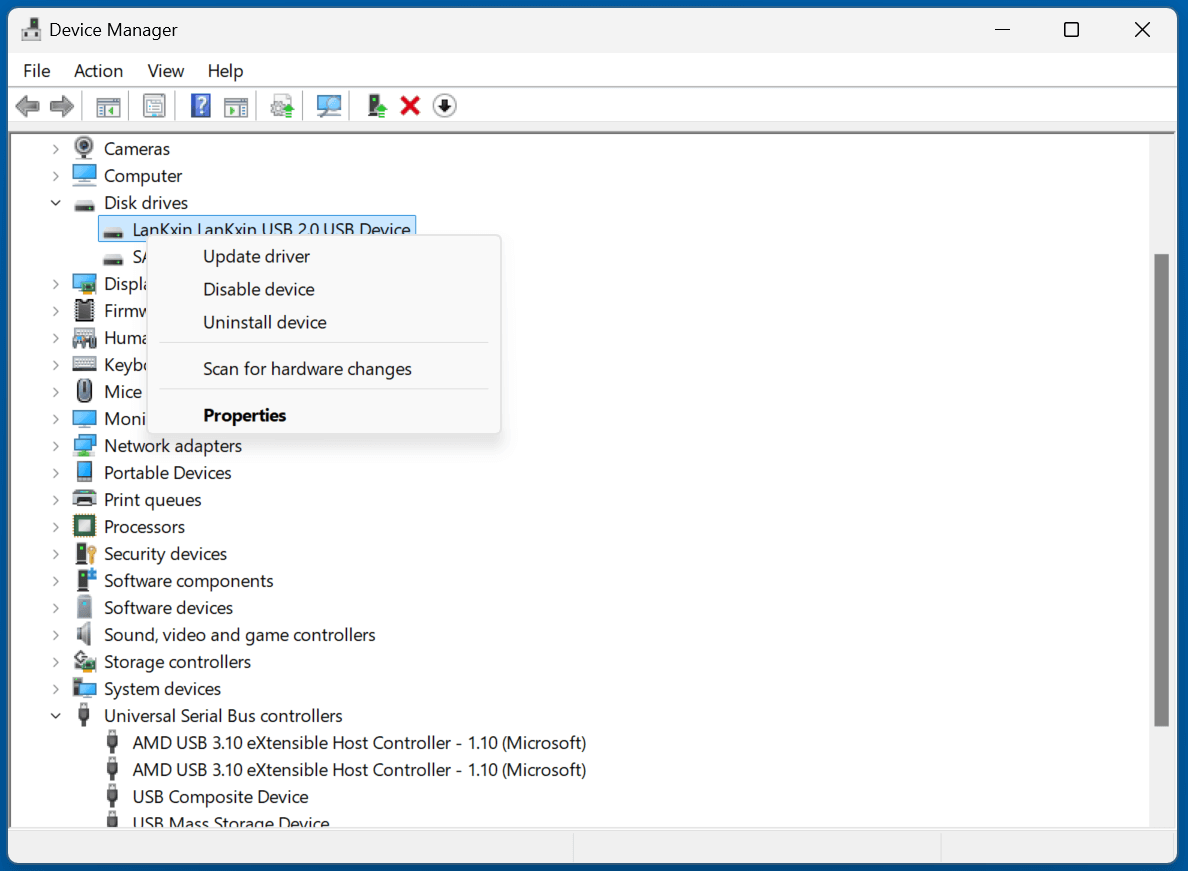Click the Forward navigation arrow in the toolbar
1188x871 pixels.
[x=61, y=105]
